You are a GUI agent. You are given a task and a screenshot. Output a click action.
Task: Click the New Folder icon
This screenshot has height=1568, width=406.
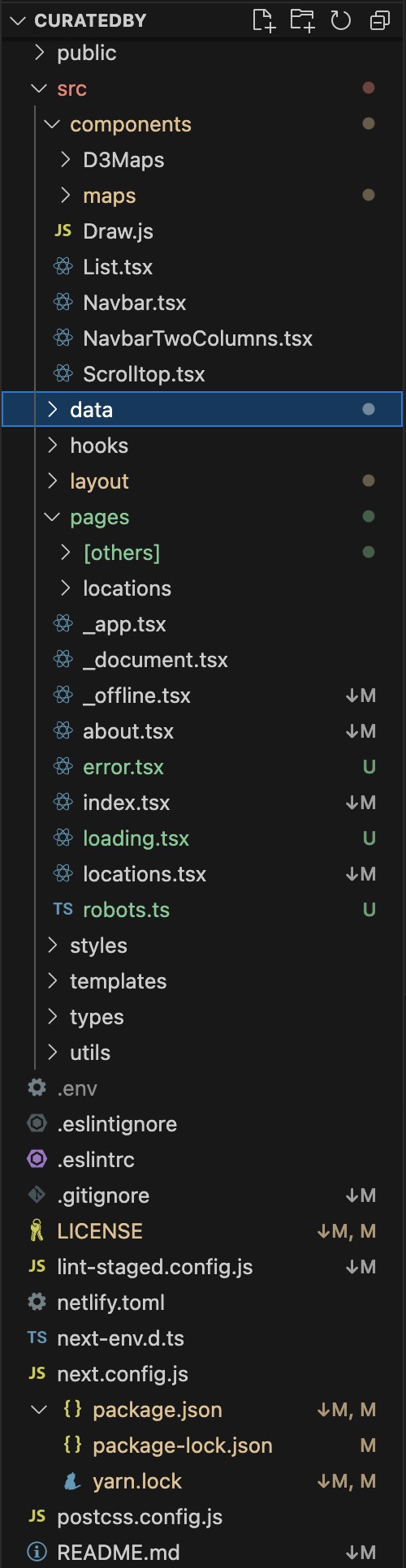[x=302, y=20]
